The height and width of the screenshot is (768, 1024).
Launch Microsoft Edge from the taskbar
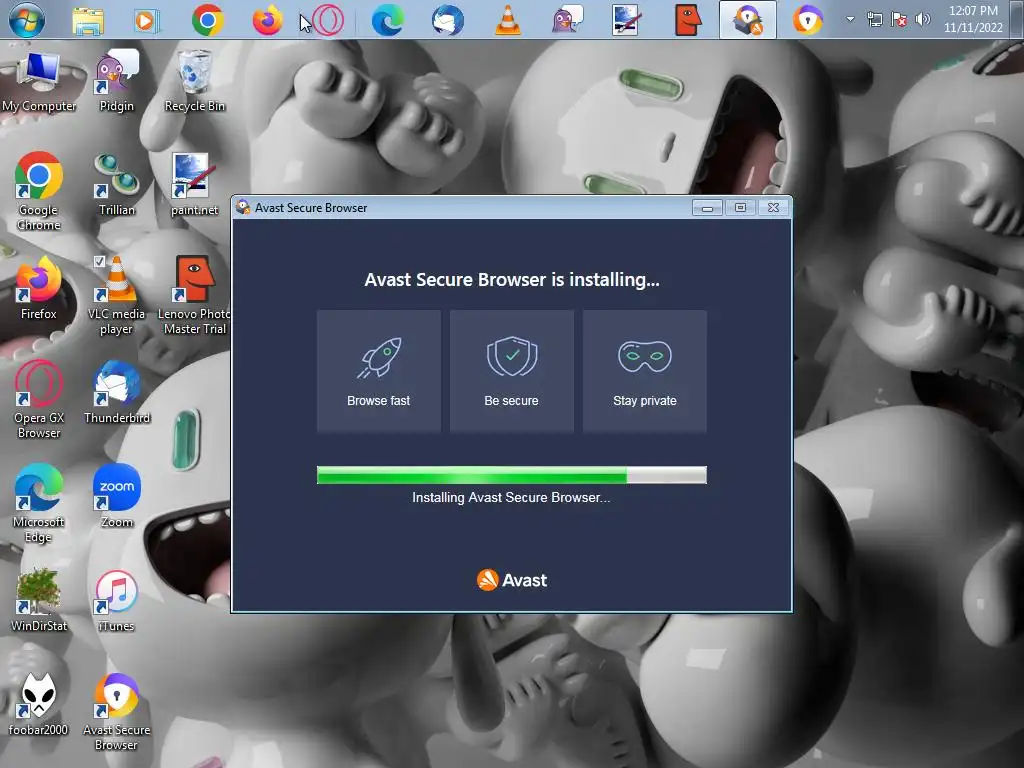click(x=387, y=20)
